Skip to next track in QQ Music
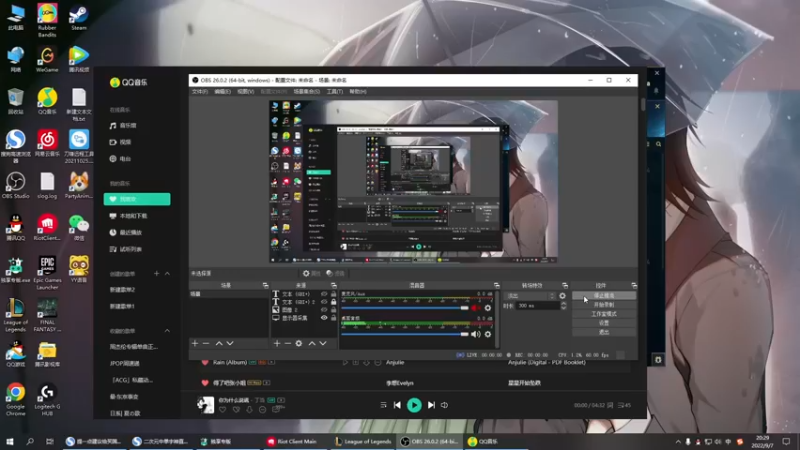 pos(431,405)
